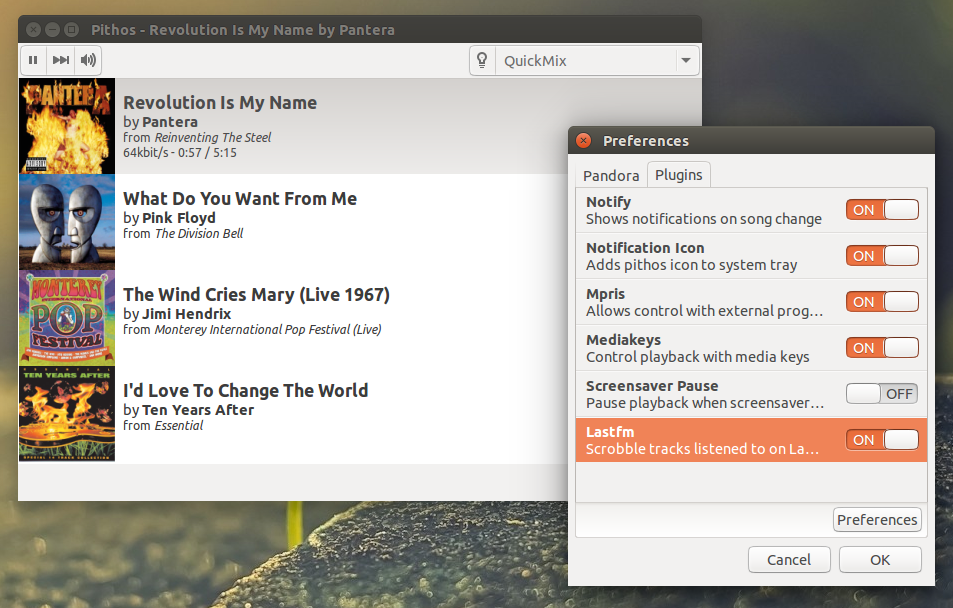953x608 pixels.
Task: Toggle the Notify plugin switch
Action: point(882,210)
